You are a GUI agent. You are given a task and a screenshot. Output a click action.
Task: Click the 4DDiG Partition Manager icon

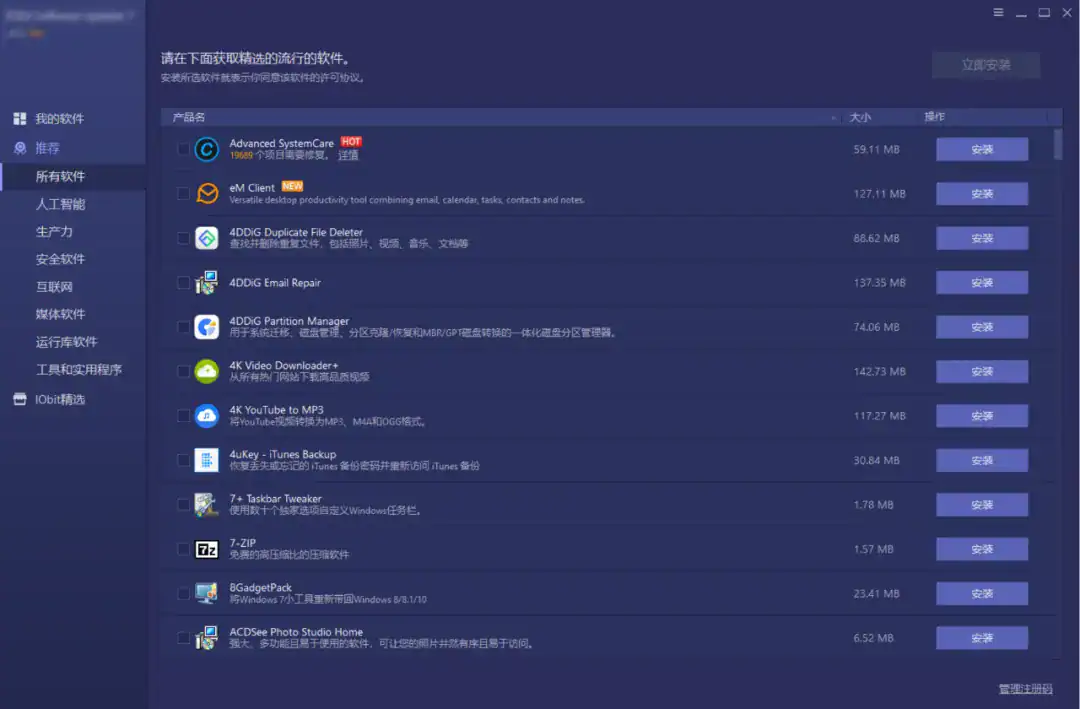tap(207, 327)
